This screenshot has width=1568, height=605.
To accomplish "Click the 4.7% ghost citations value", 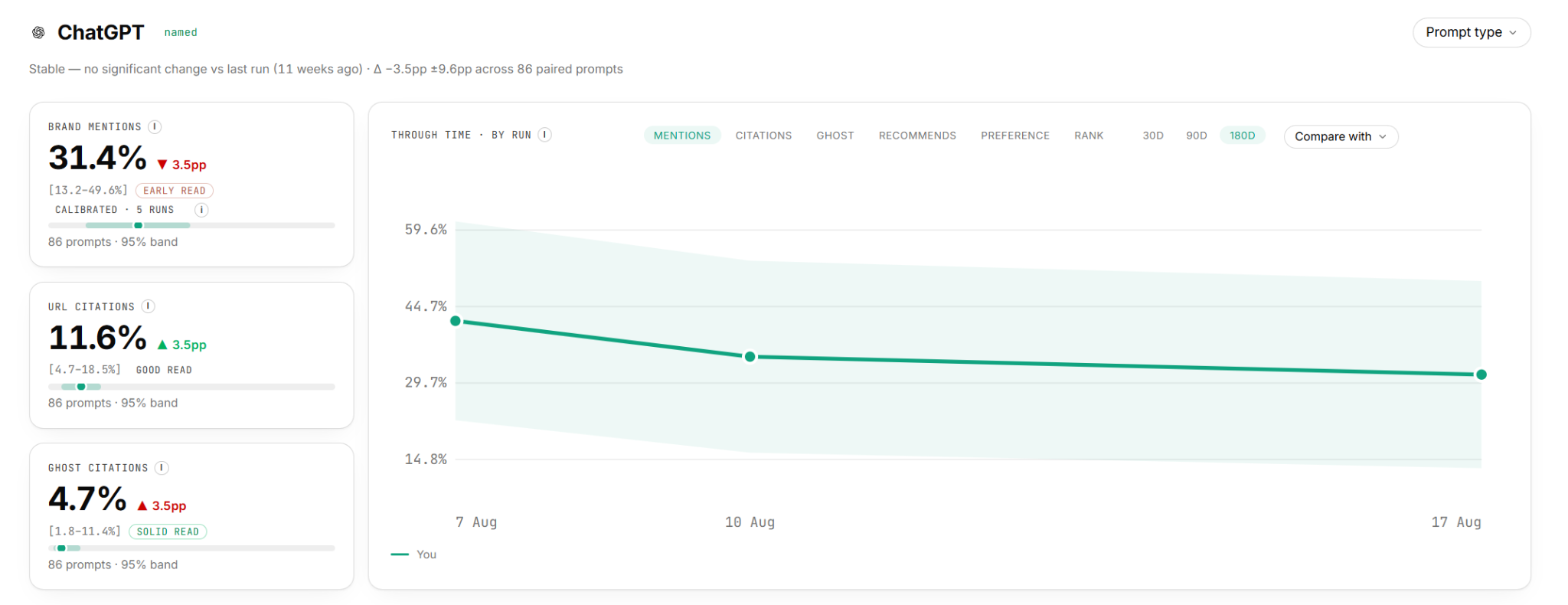I will [x=87, y=499].
